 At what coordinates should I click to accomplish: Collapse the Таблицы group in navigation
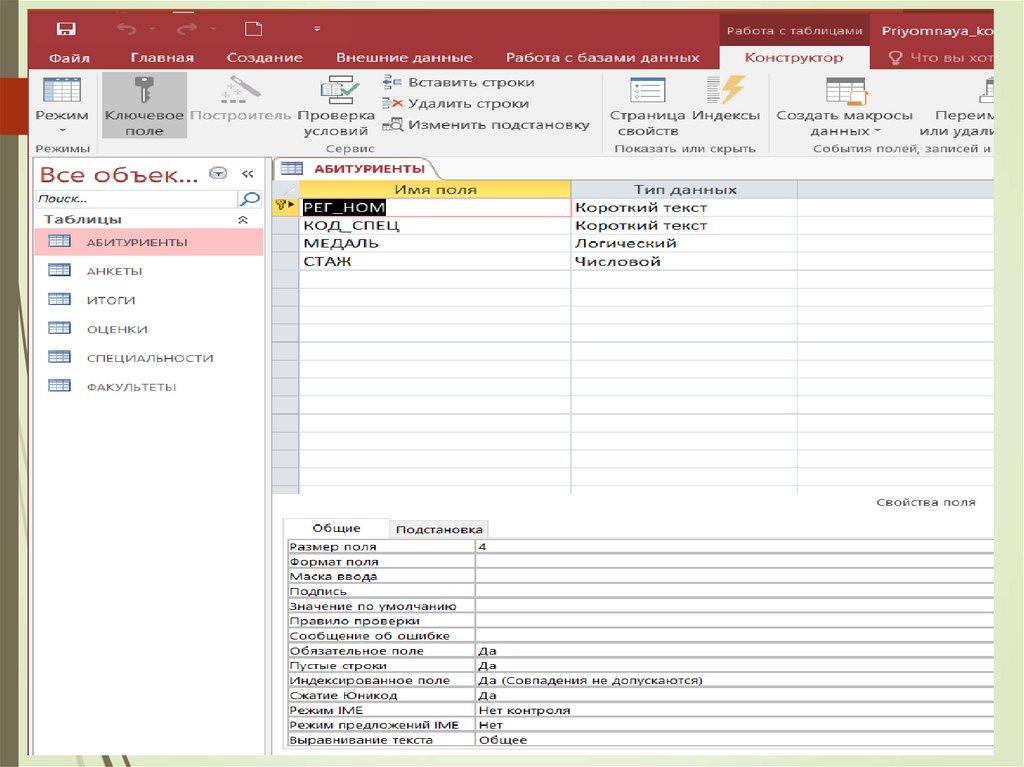[x=242, y=219]
